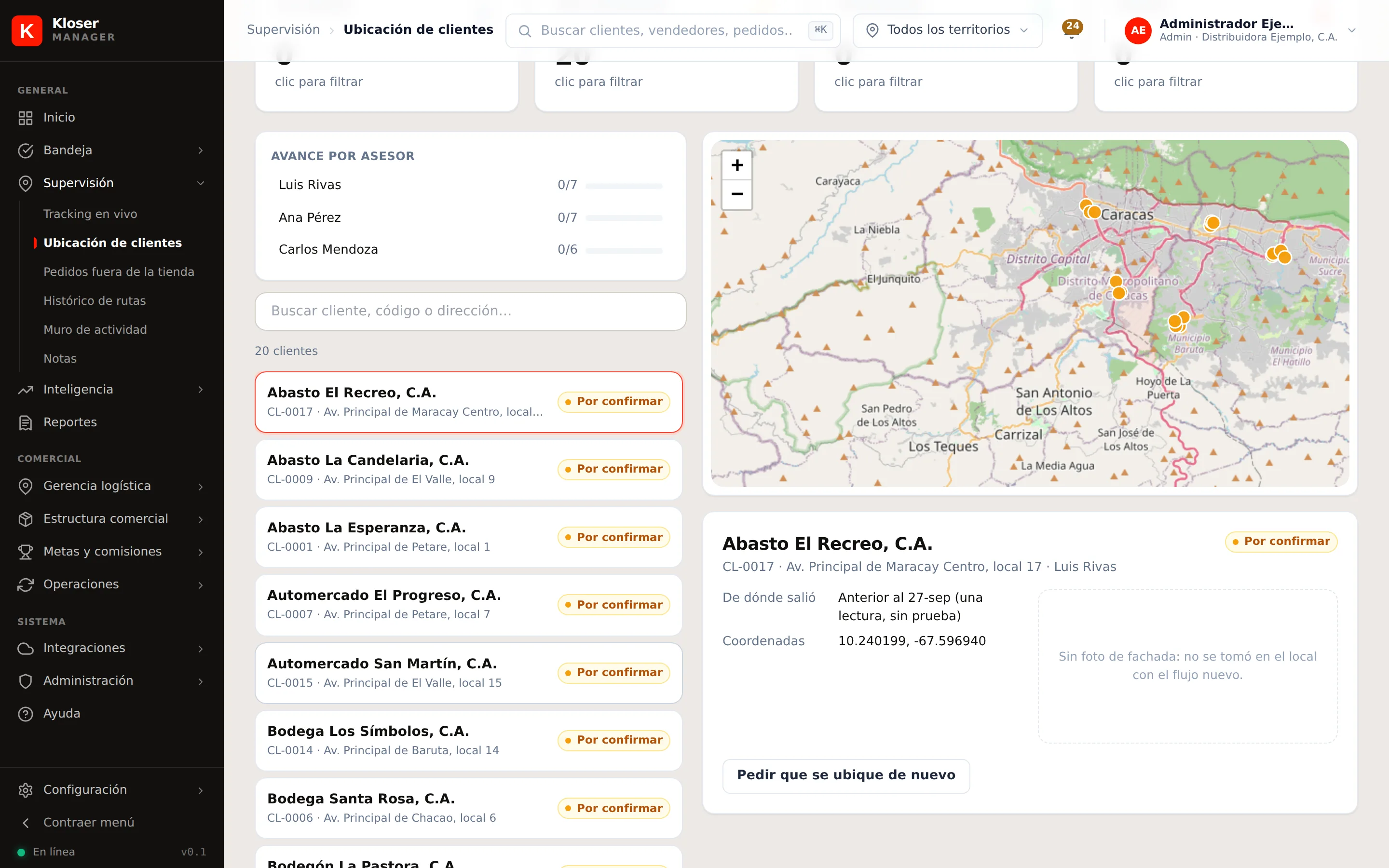1389x868 pixels.
Task: Open Muro de actividad
Action: [95, 329]
